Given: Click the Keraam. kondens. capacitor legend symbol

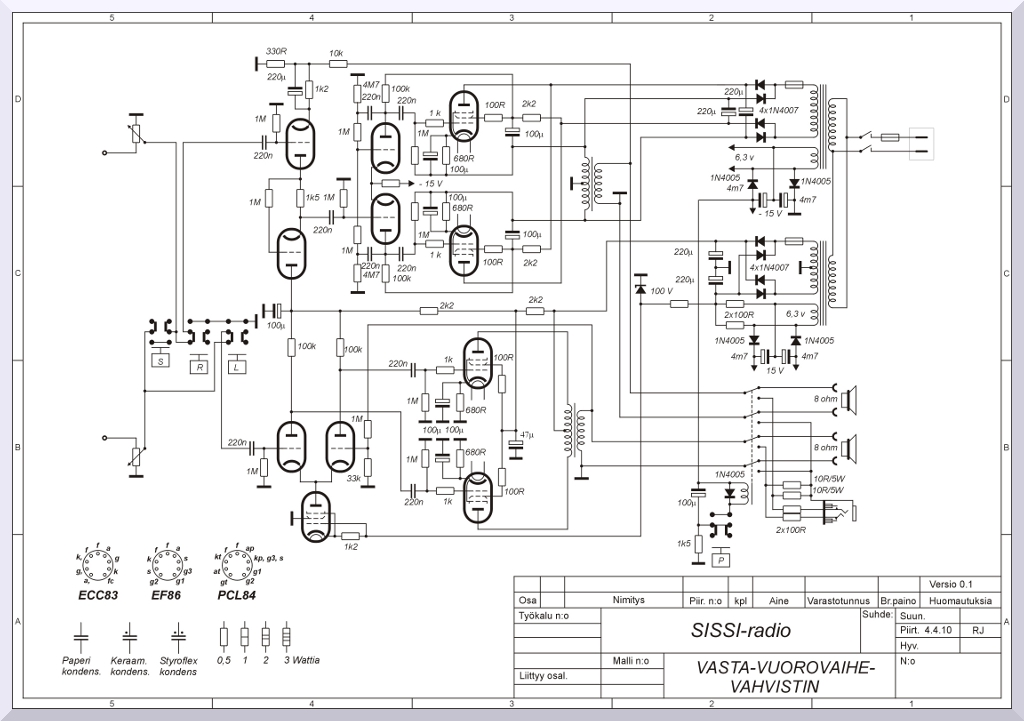Looking at the screenshot, I should click(x=129, y=634).
